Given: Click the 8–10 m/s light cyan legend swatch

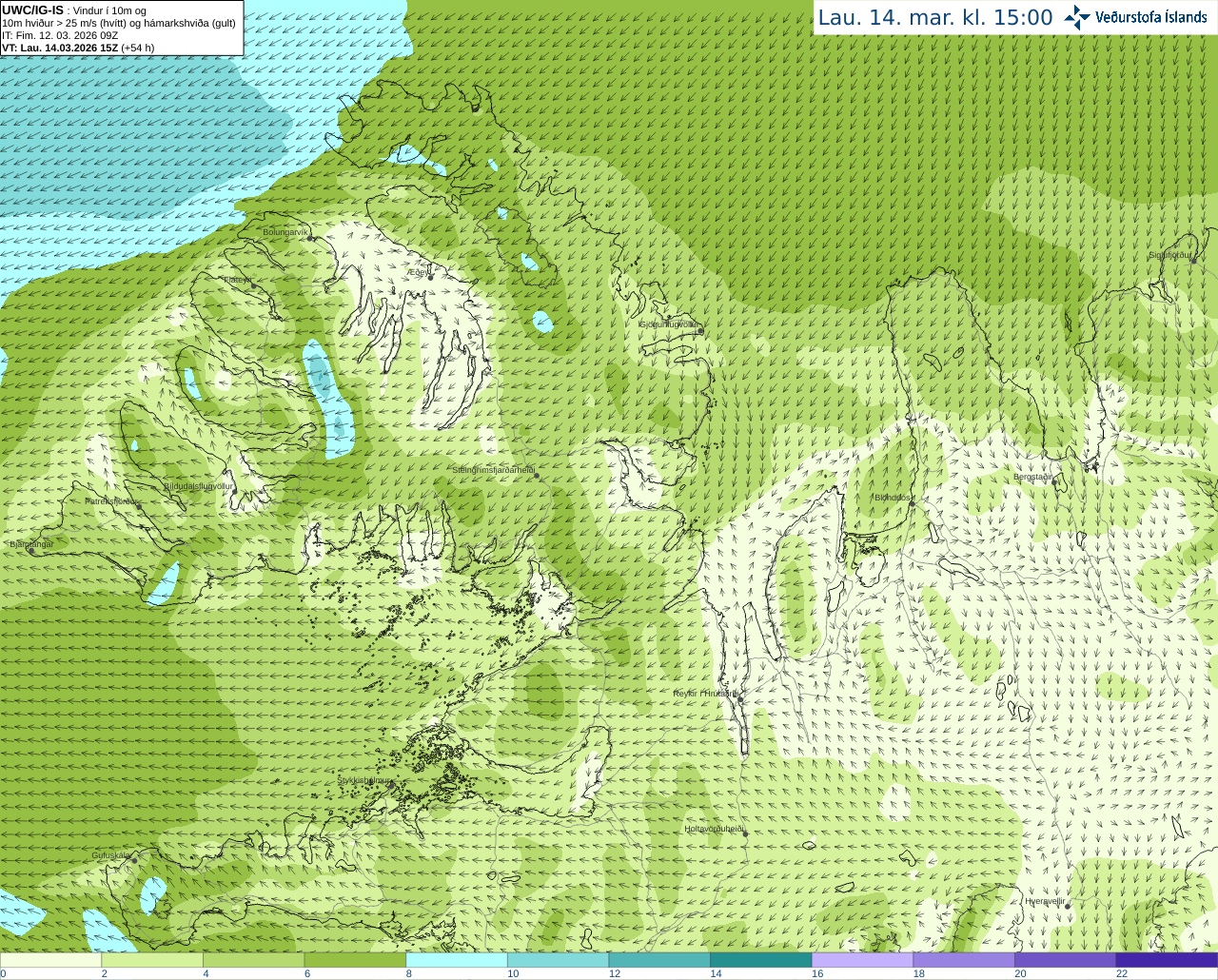Looking at the screenshot, I should click(x=457, y=960).
